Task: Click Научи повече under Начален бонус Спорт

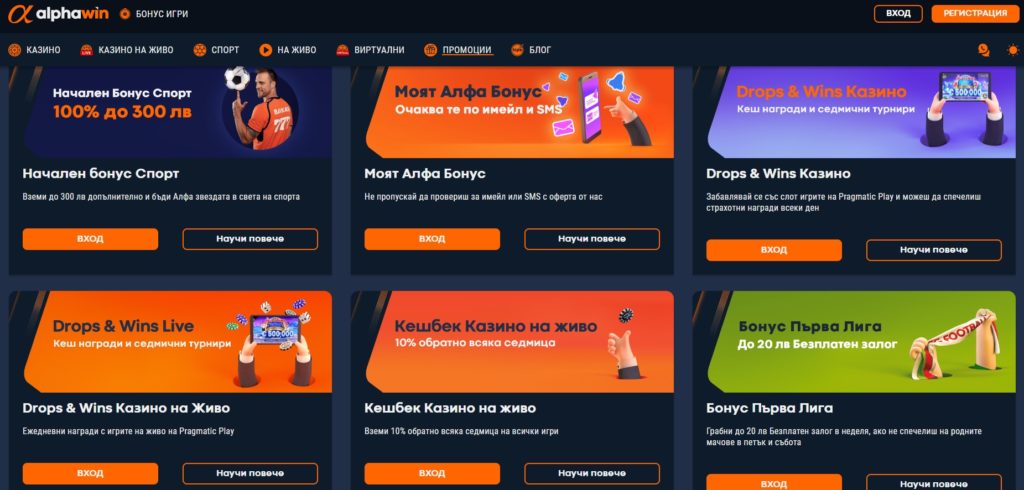Action: click(250, 239)
